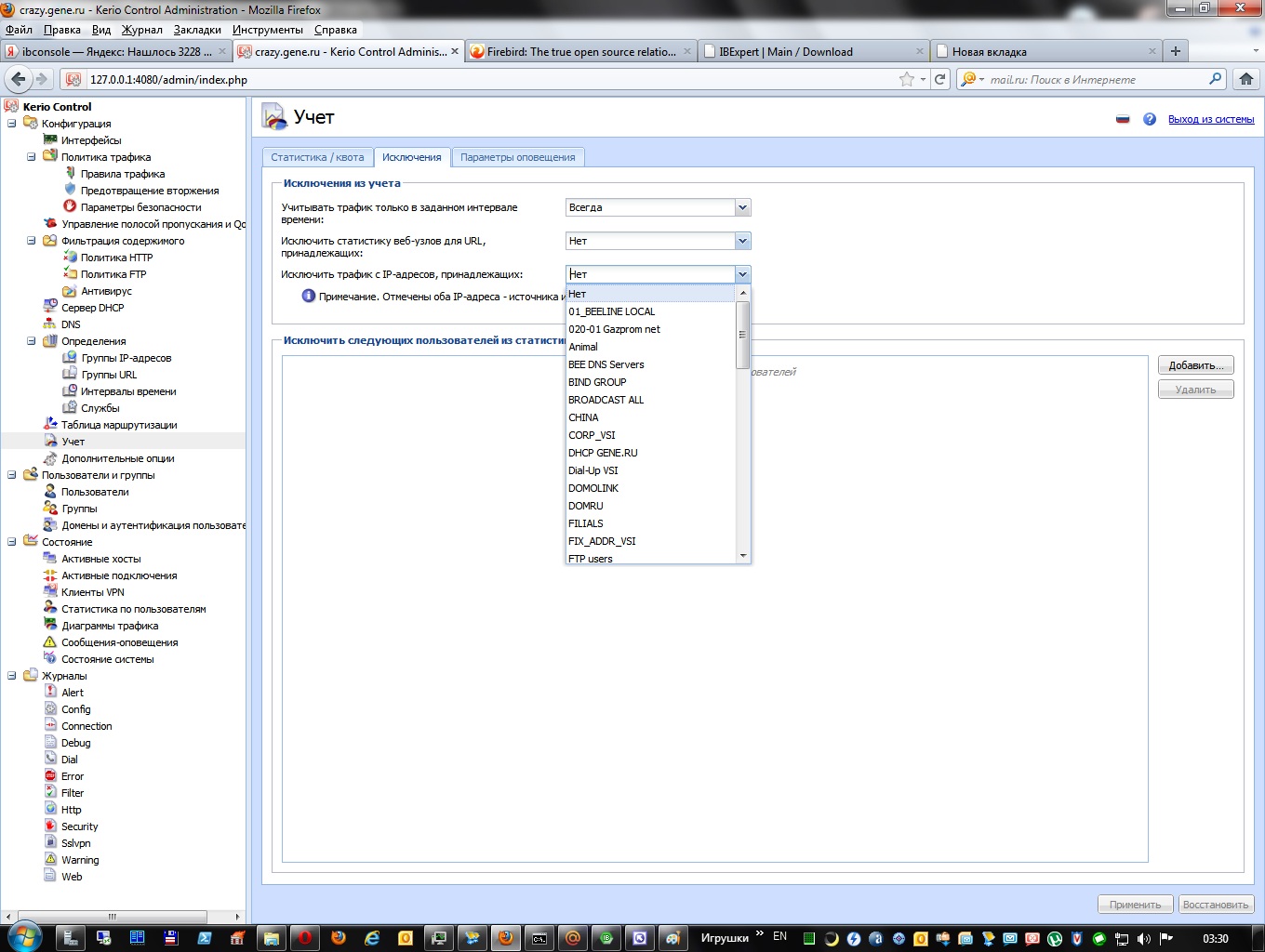The image size is (1265, 952).
Task: Open Диаграммы трафика in status section
Action: (110, 626)
